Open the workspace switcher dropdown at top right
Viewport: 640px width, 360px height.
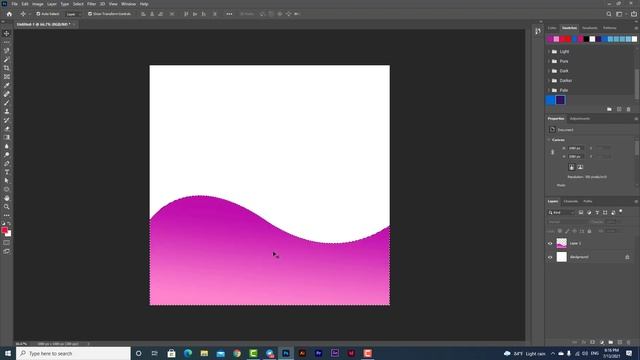pyautogui.click(x=620, y=14)
